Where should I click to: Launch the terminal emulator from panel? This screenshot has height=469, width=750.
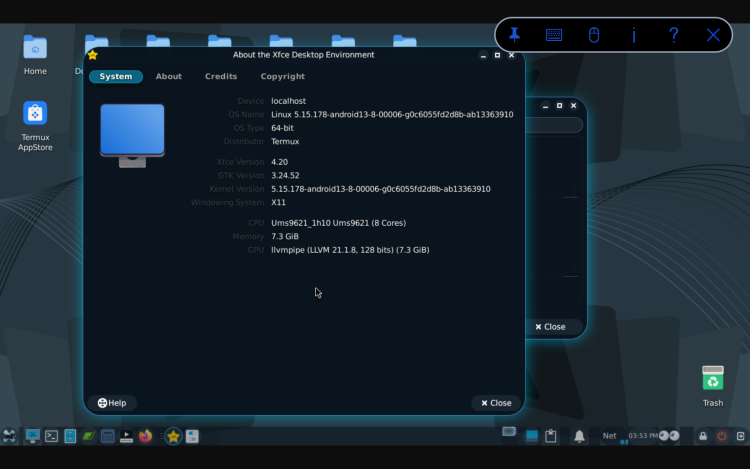(51, 436)
